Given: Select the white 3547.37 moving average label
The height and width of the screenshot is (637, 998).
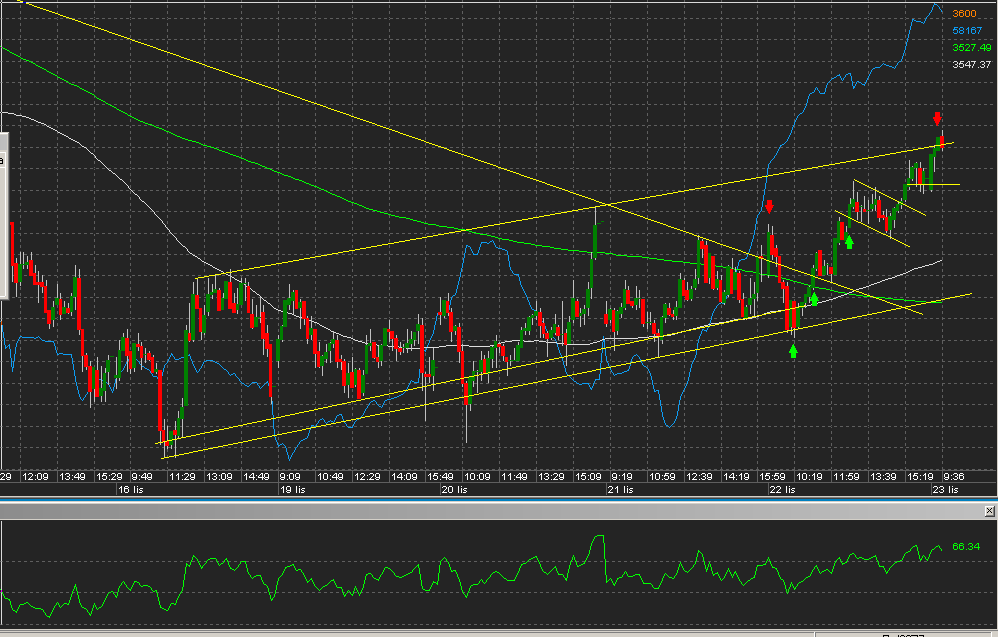Looking at the screenshot, I should [x=970, y=64].
